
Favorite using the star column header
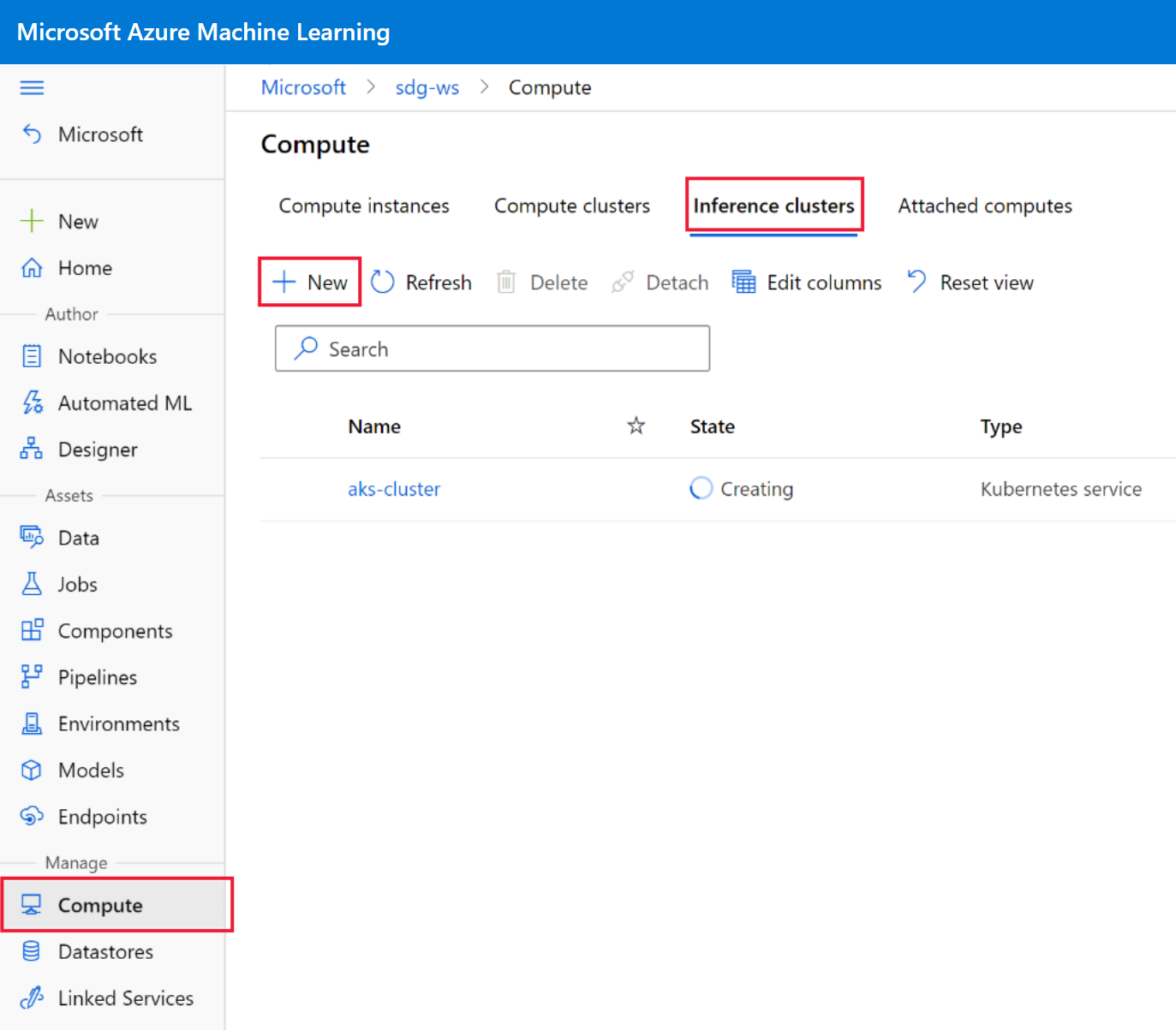pyautogui.click(x=636, y=426)
